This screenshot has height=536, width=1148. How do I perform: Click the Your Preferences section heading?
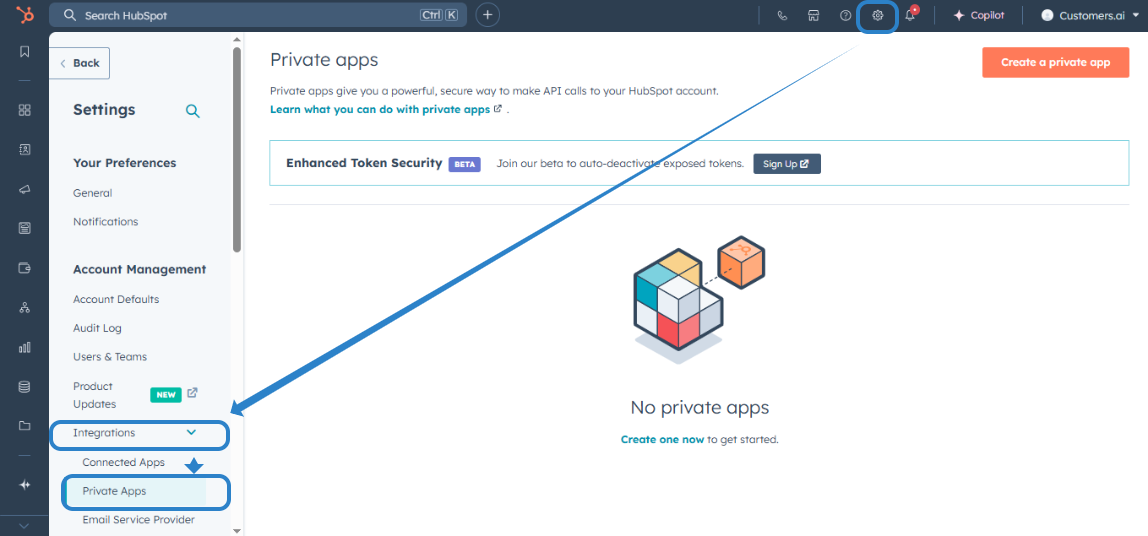(x=124, y=163)
